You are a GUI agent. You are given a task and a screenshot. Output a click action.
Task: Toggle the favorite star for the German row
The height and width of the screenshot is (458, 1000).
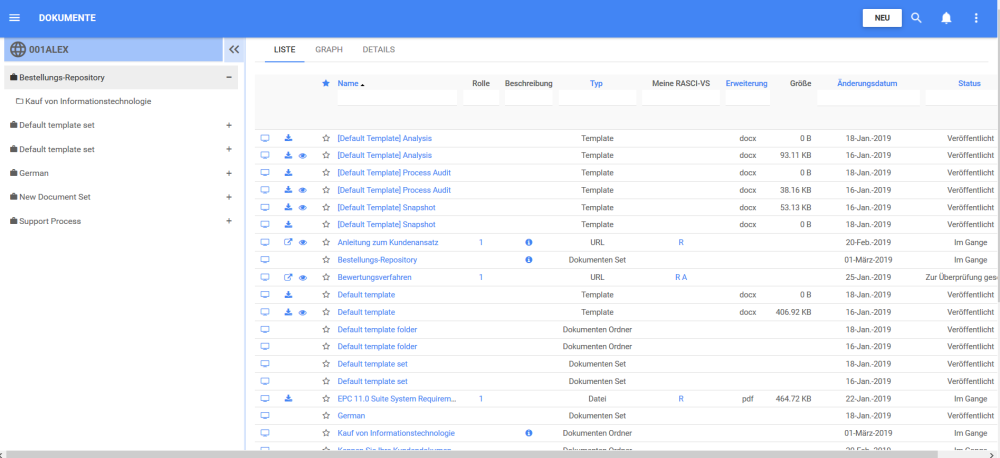click(x=326, y=415)
